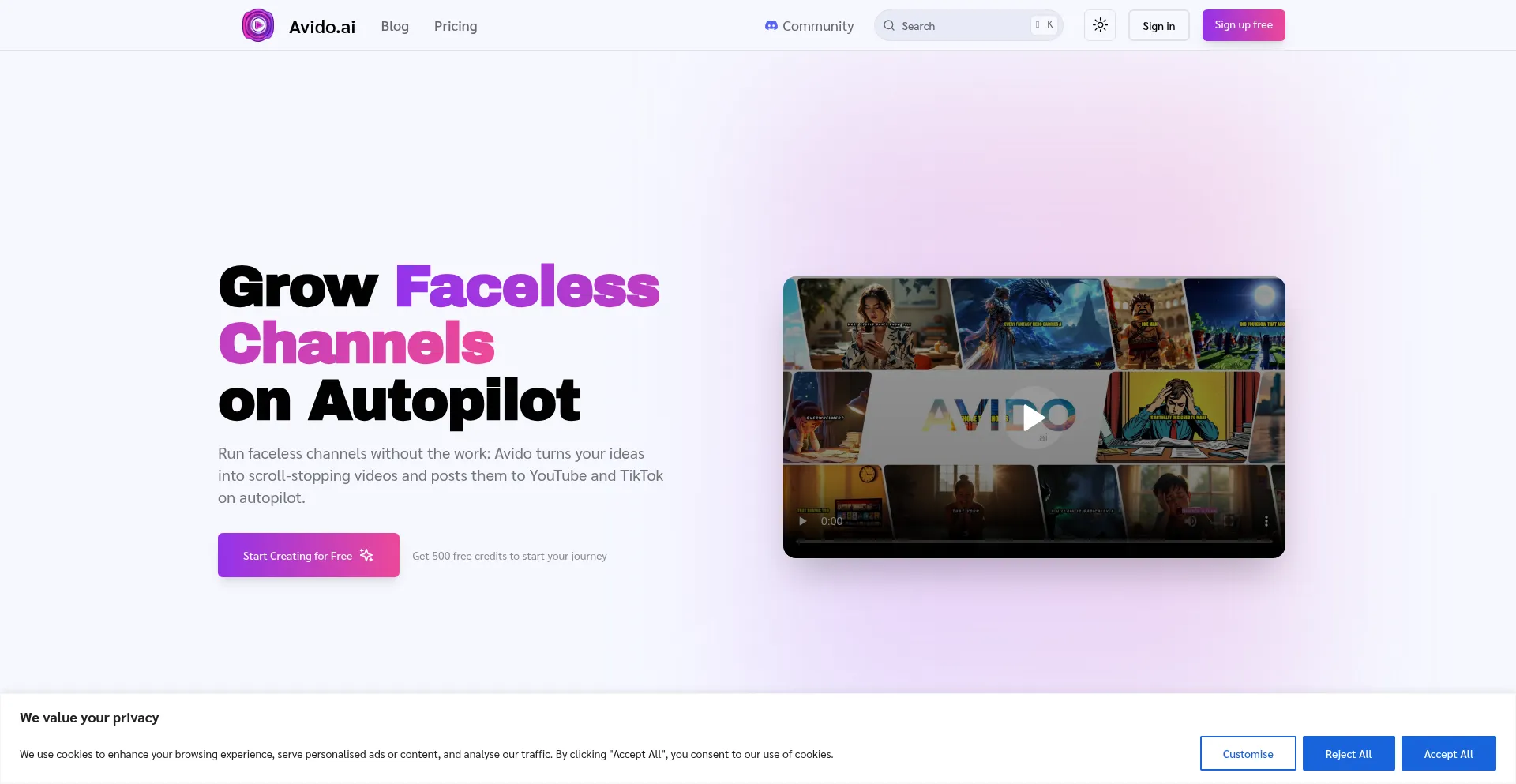Click the magnifier icon in search
Screen dimensions: 1516x784
pyautogui.click(x=889, y=25)
